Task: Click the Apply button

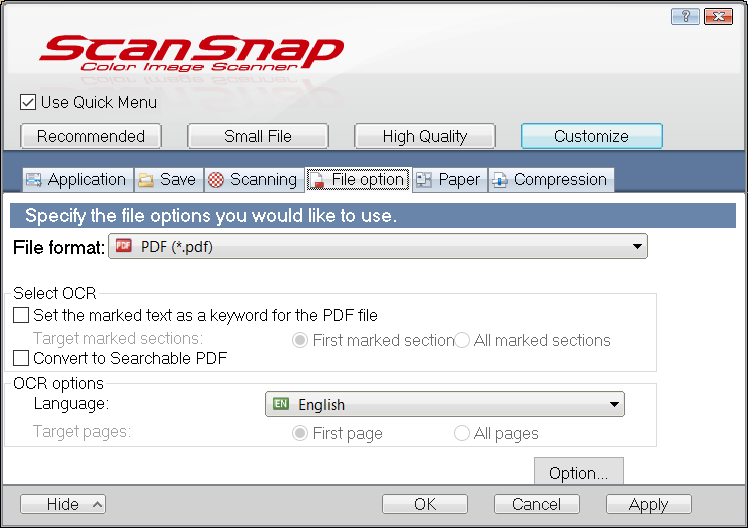Action: pyautogui.click(x=649, y=504)
